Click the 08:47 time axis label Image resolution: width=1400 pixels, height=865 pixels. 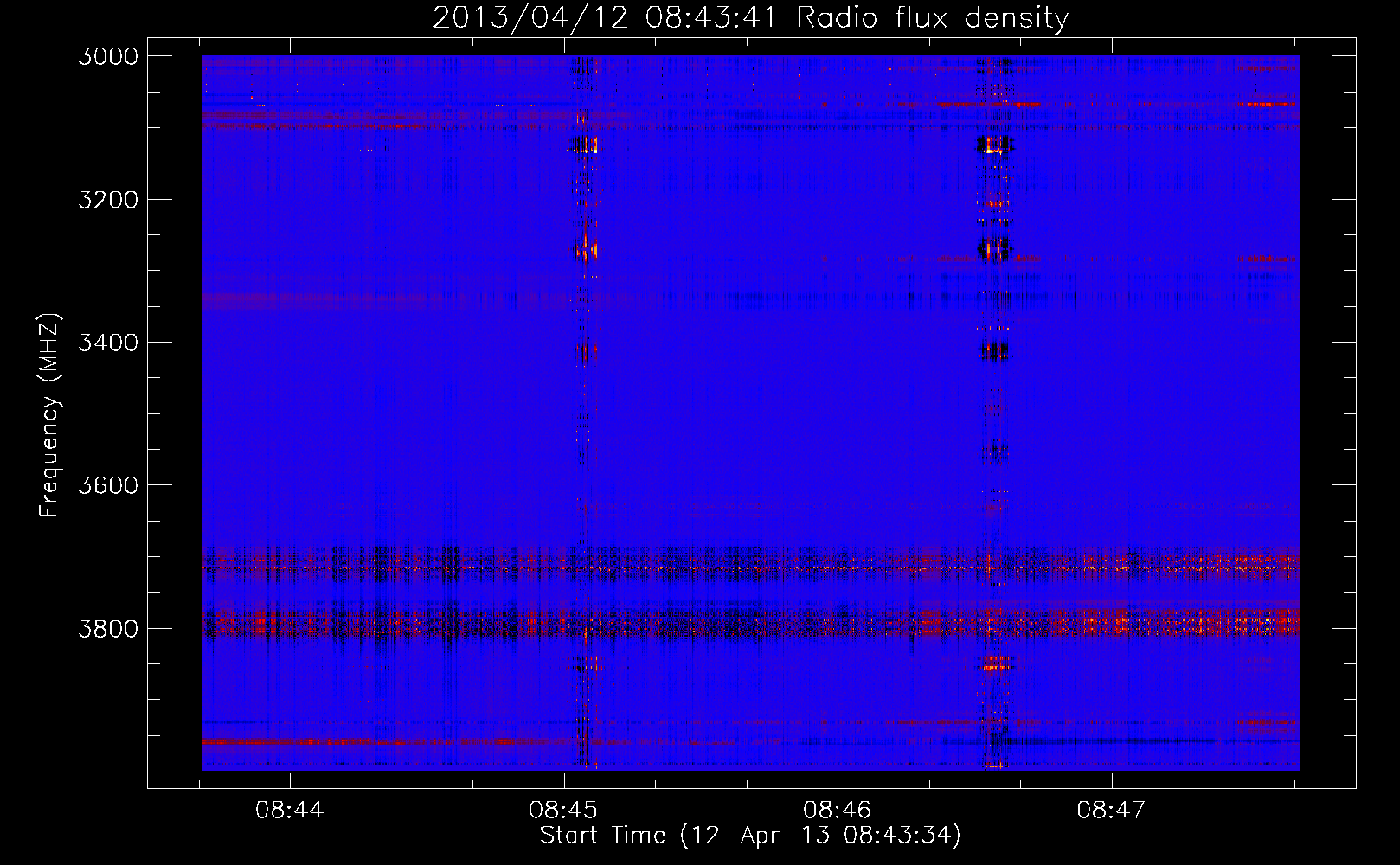pos(1111,811)
